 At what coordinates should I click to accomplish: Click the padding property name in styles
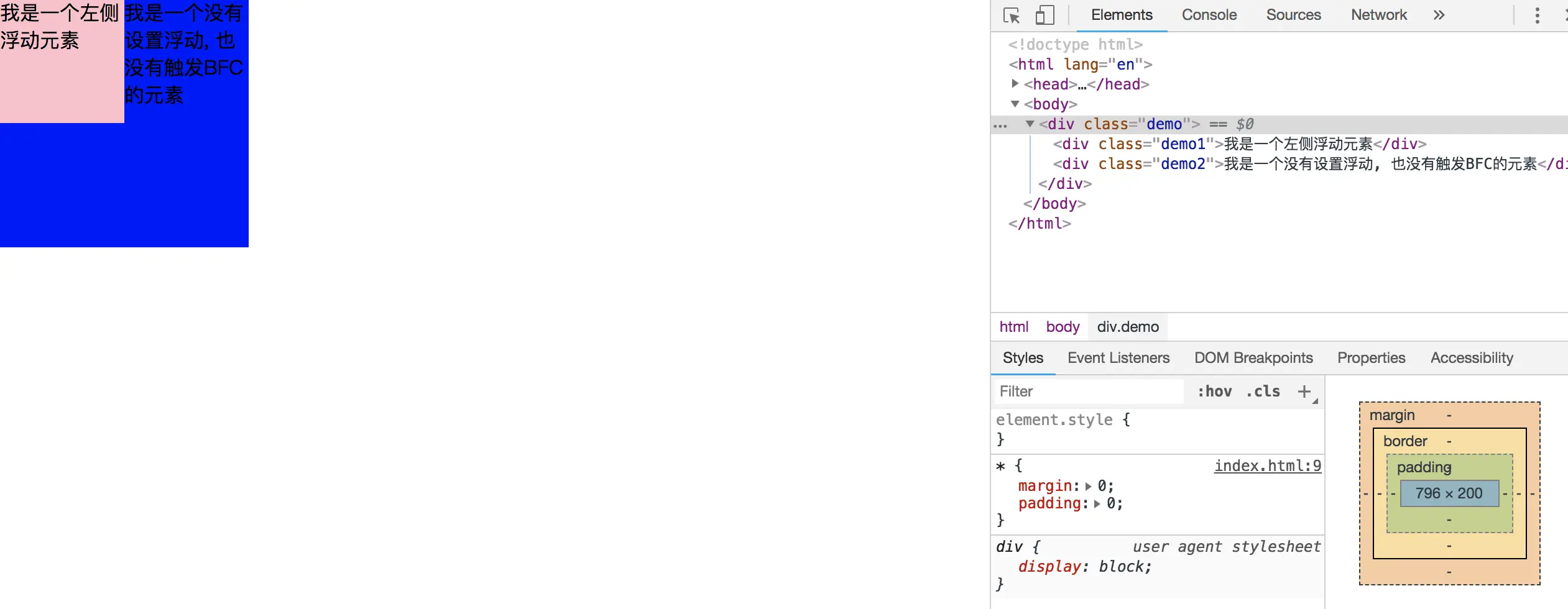tap(1049, 504)
